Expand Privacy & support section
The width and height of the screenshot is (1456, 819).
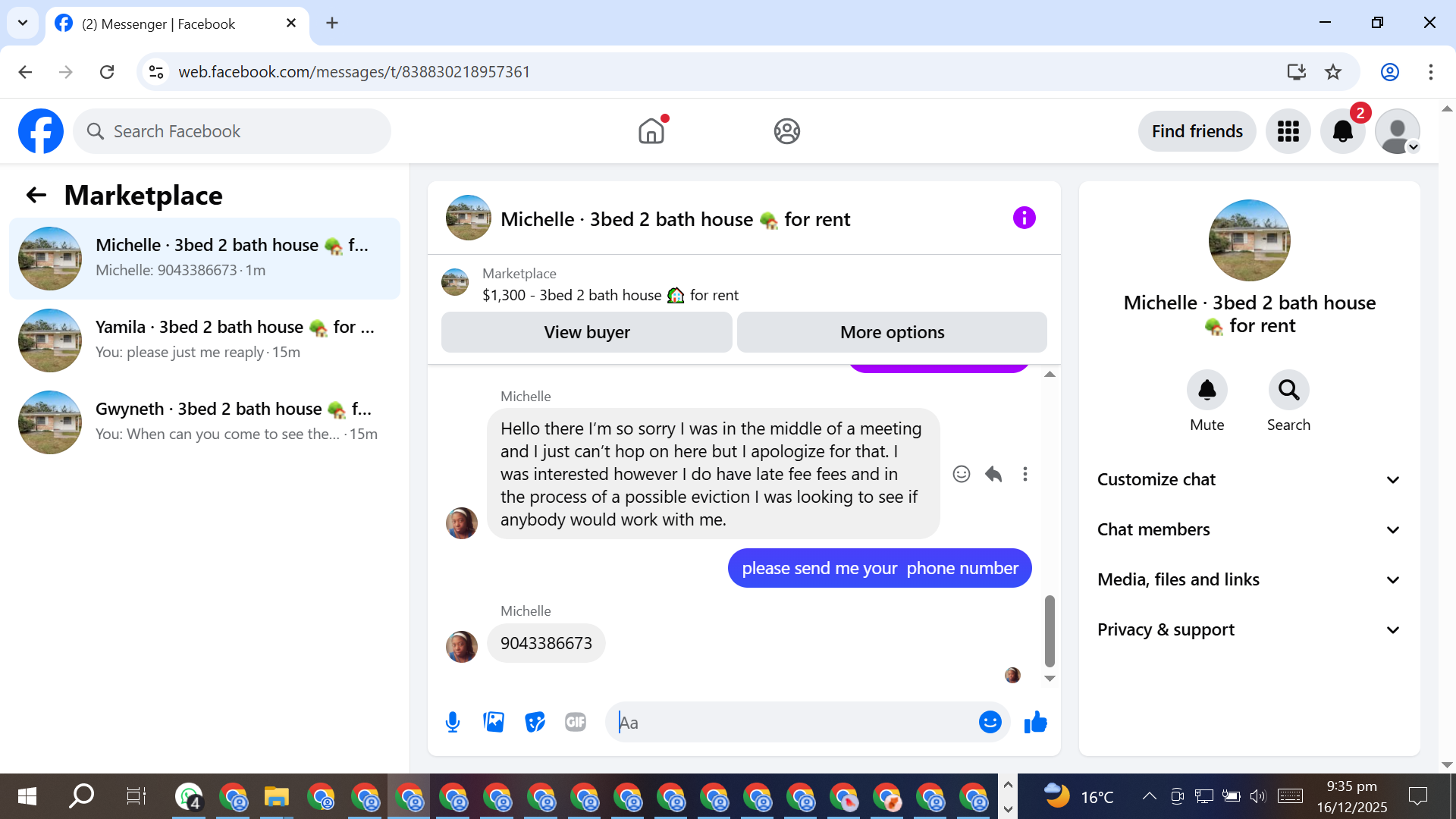(x=1249, y=629)
